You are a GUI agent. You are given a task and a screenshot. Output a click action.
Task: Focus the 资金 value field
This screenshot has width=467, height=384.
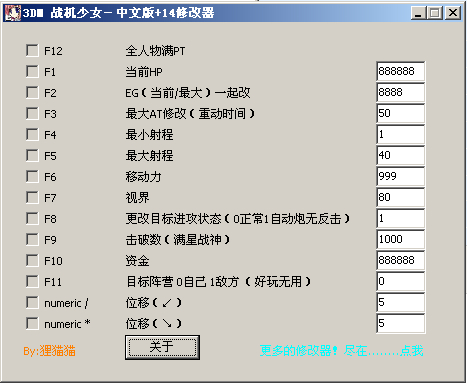[x=401, y=260]
